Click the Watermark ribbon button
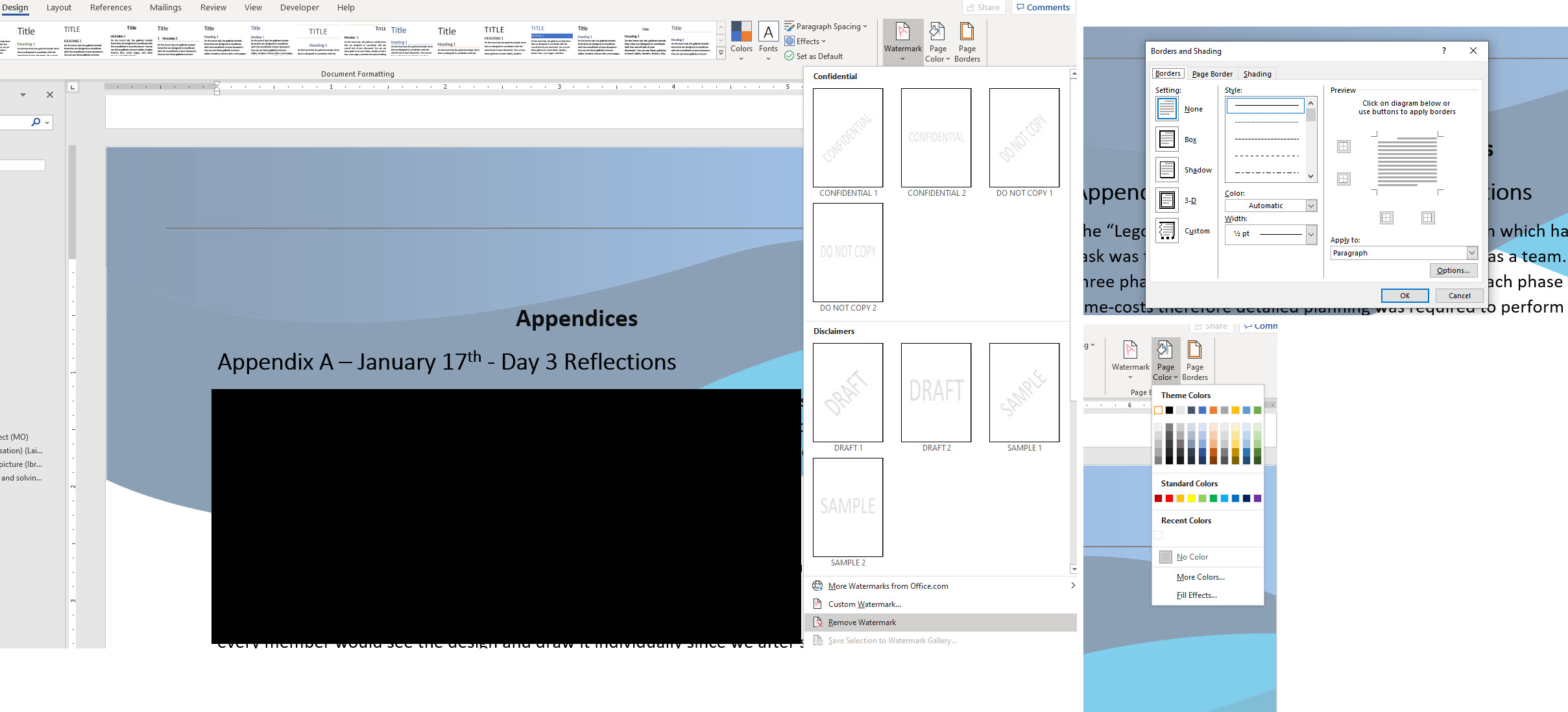 click(x=902, y=42)
